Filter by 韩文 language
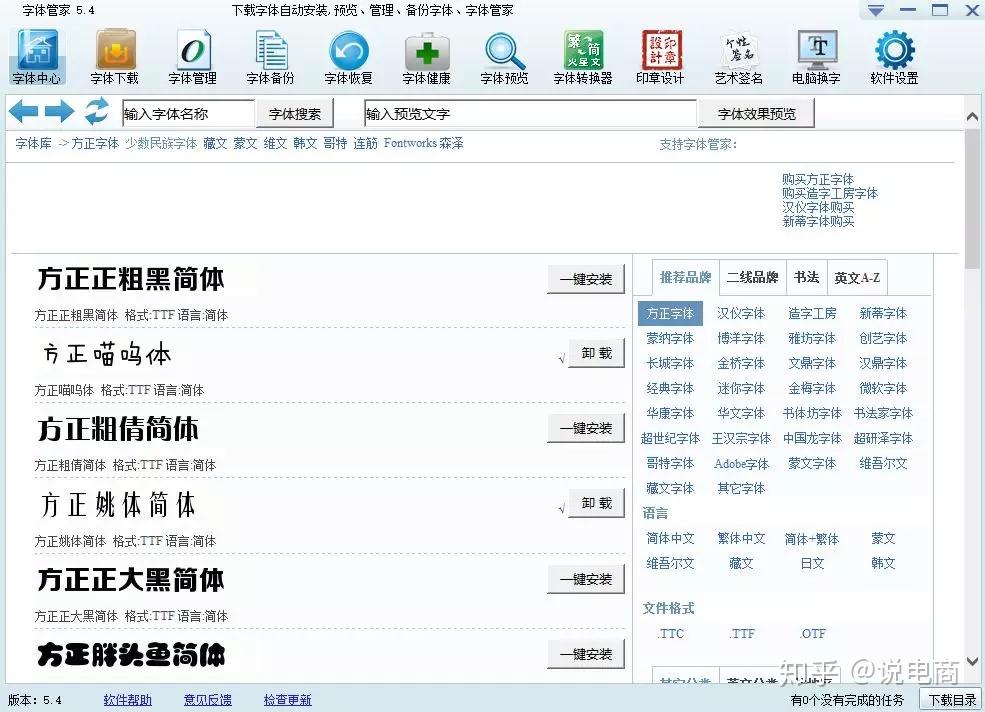The height and width of the screenshot is (712, 985). click(x=883, y=563)
